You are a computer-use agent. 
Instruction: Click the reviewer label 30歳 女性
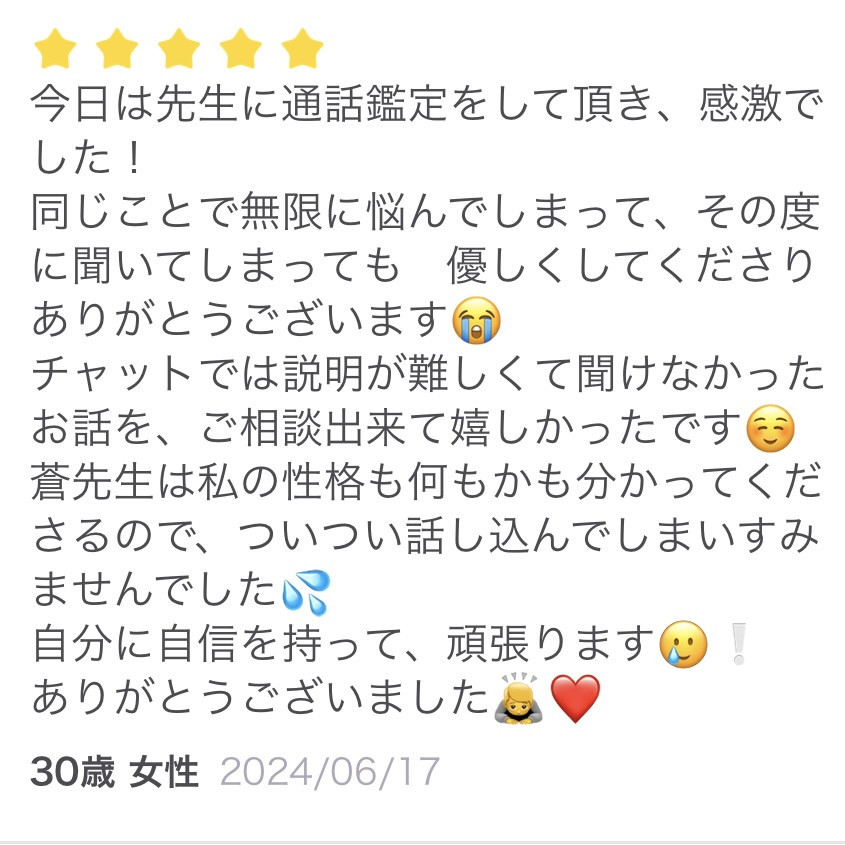tap(115, 772)
